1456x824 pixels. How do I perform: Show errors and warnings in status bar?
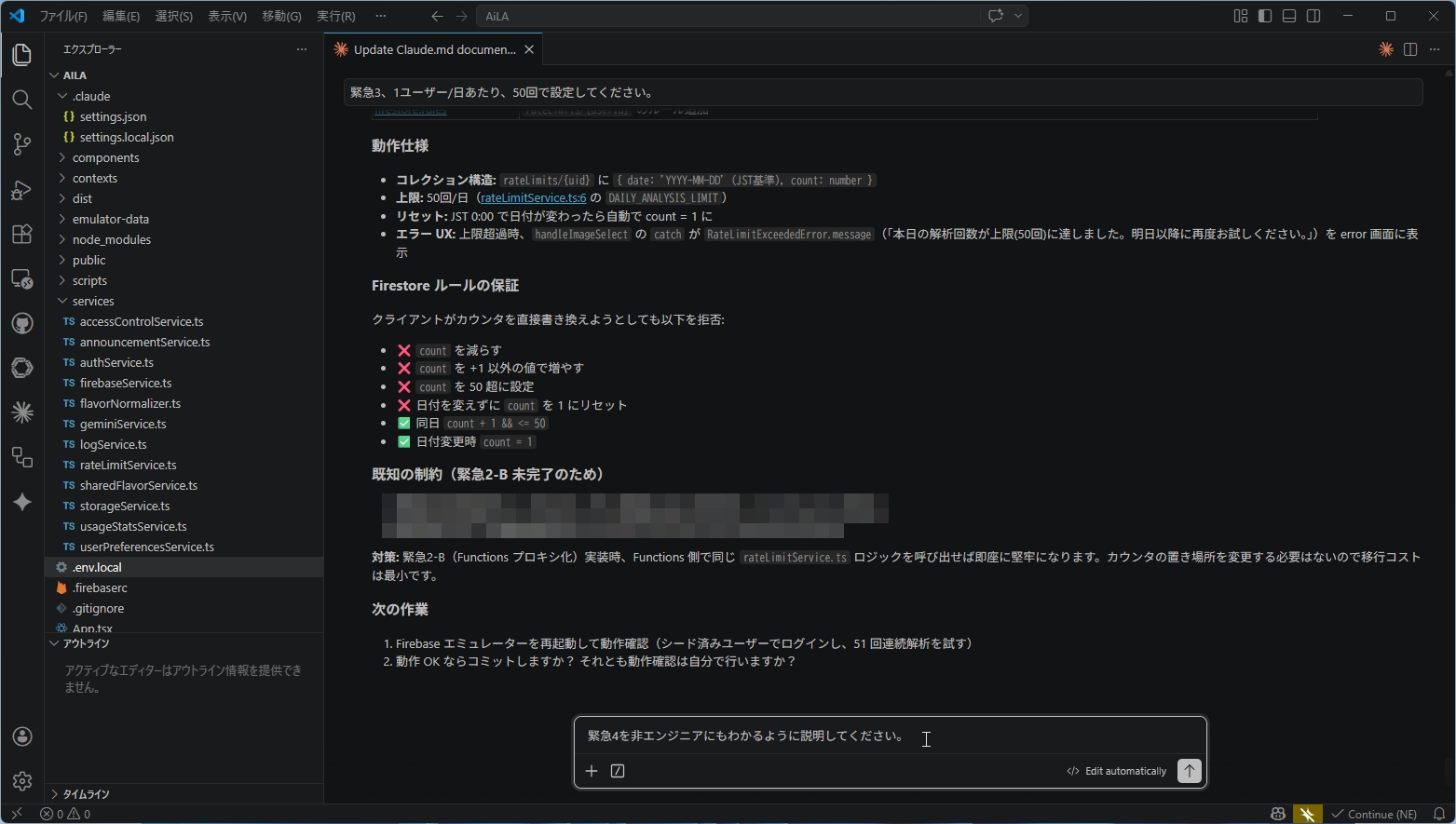(65, 814)
